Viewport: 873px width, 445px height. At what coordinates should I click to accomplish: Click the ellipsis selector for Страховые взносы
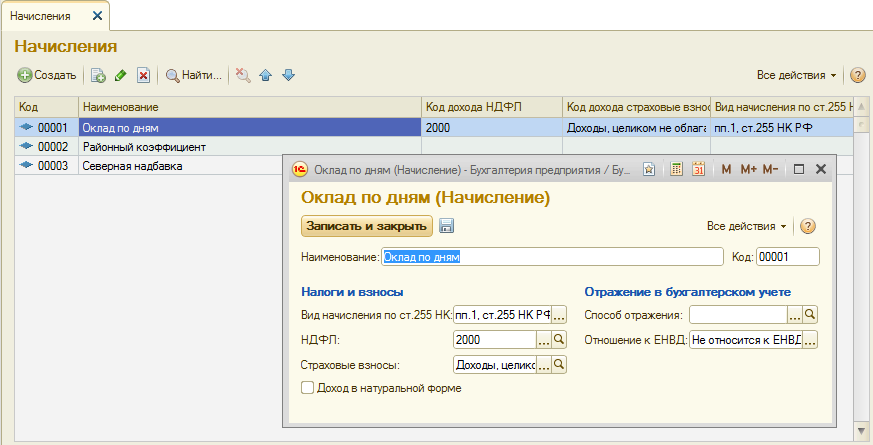(x=545, y=366)
